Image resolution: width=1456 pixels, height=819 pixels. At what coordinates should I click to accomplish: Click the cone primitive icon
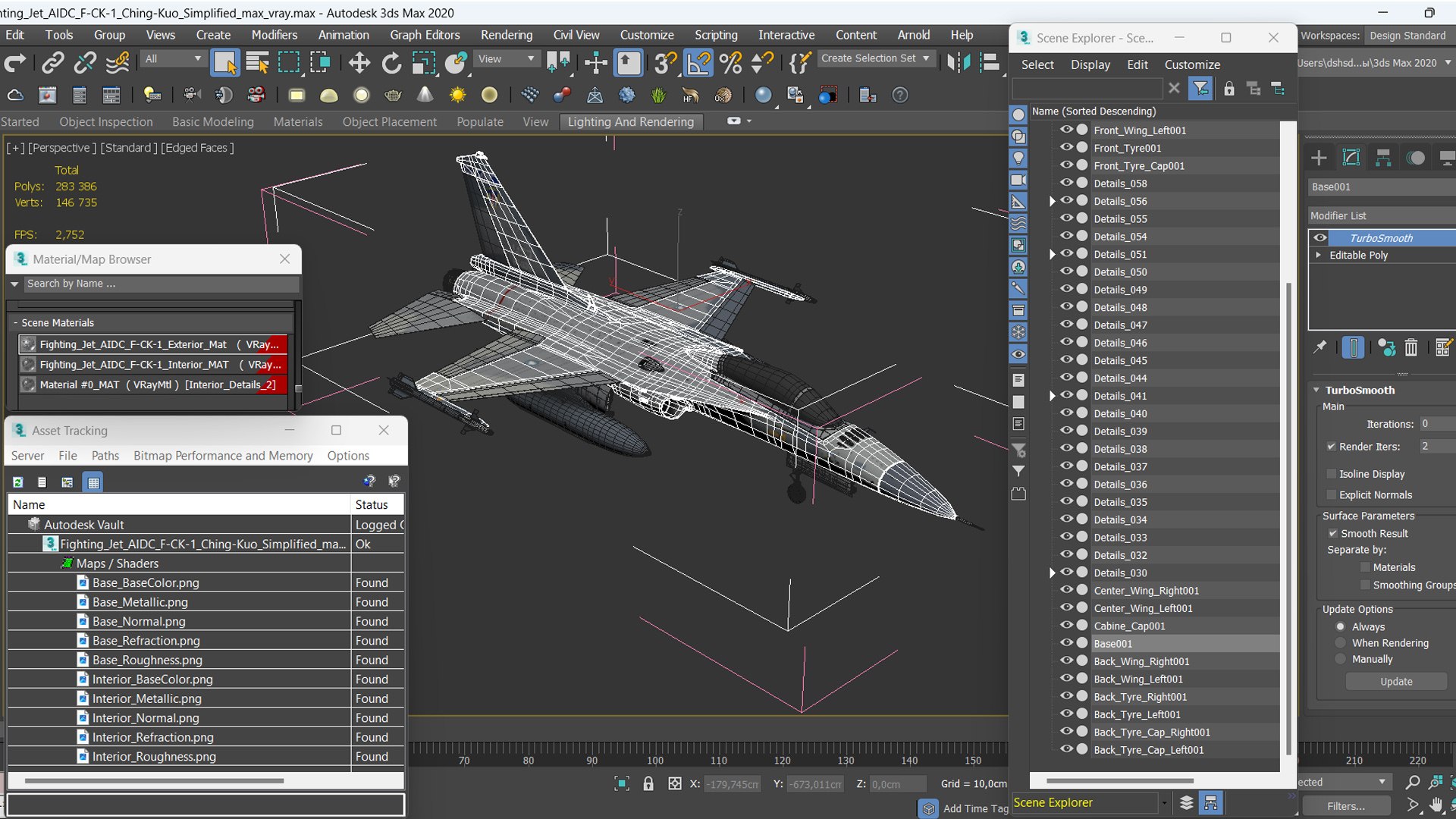point(425,96)
